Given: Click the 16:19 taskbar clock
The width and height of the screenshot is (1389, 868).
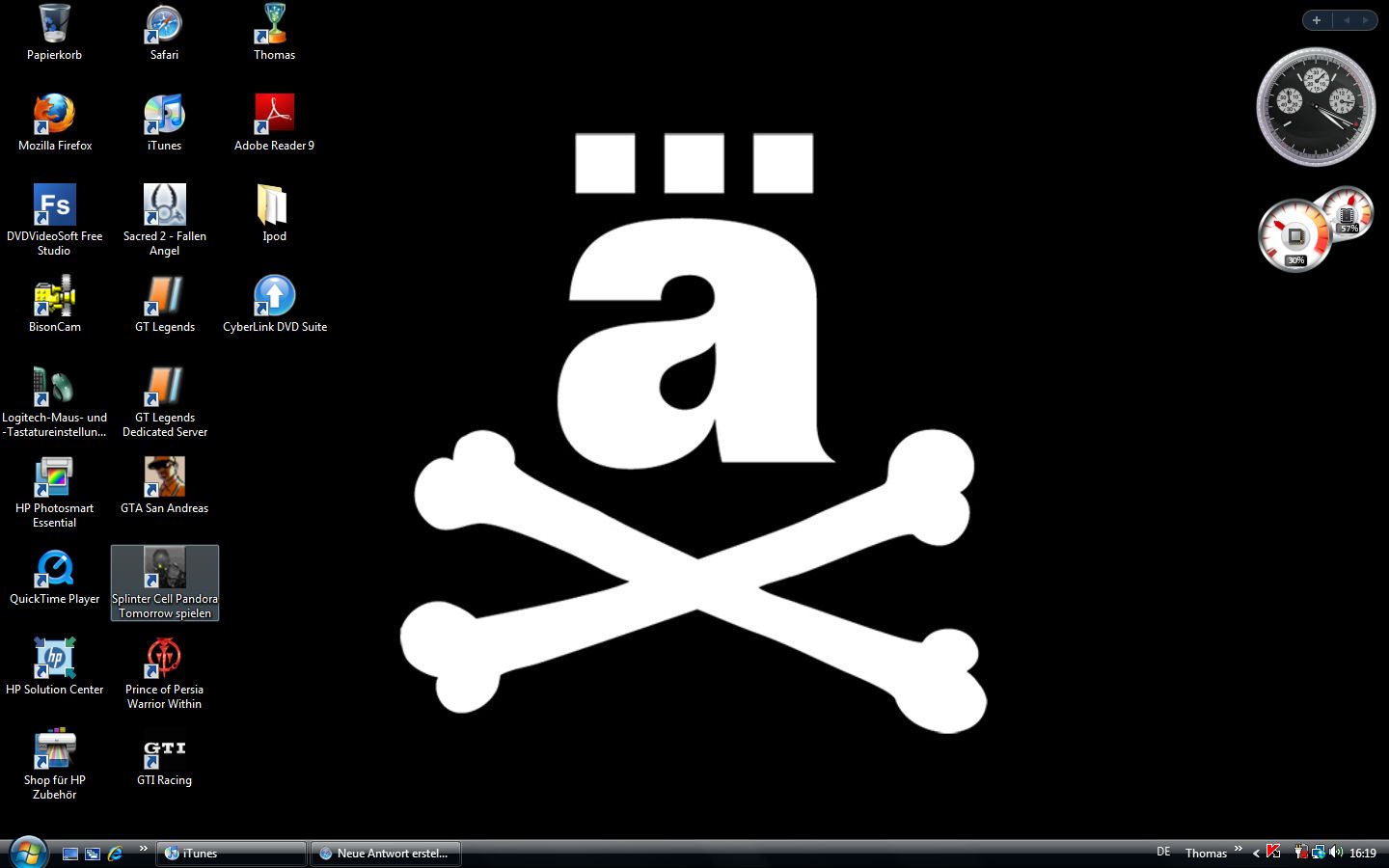Looking at the screenshot, I should (x=1362, y=854).
